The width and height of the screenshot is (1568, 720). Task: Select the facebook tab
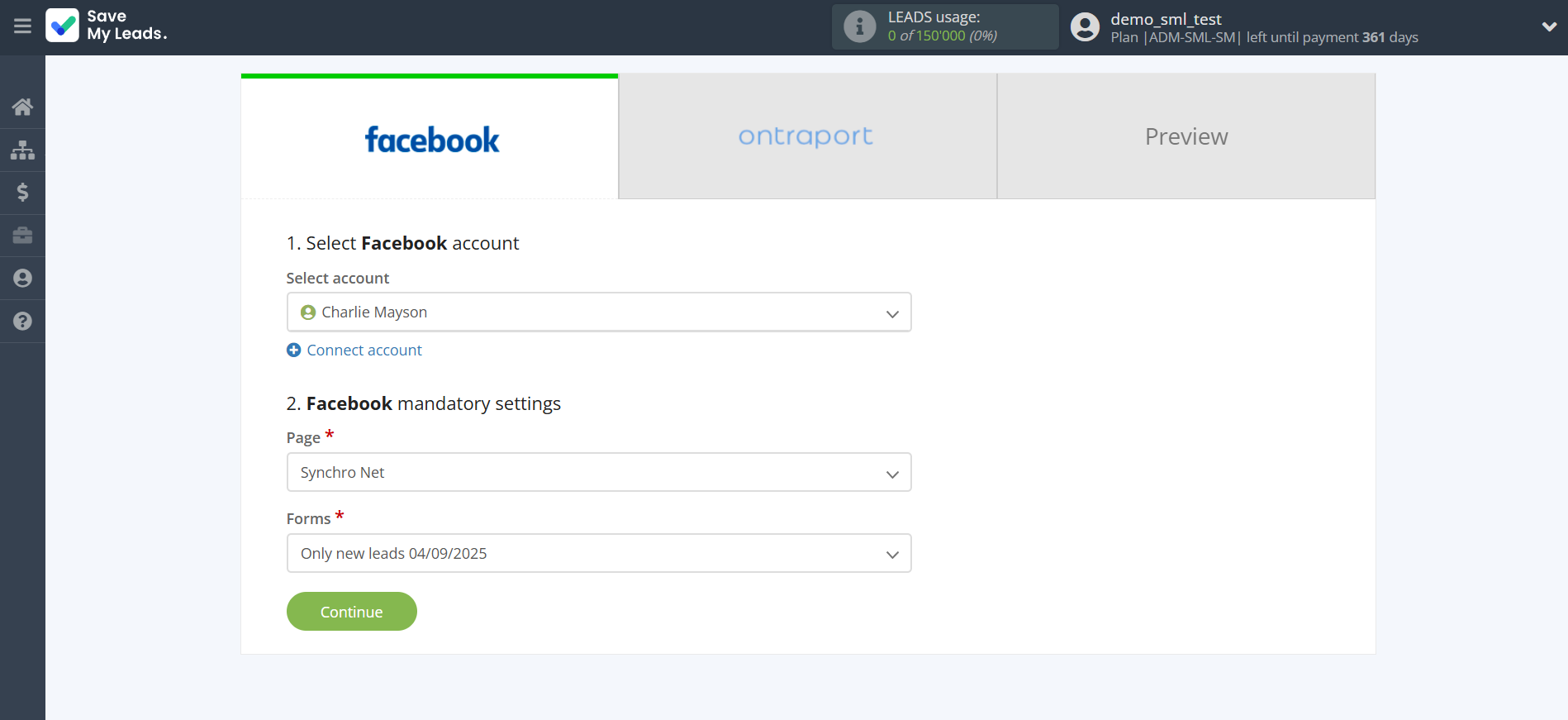(x=430, y=139)
